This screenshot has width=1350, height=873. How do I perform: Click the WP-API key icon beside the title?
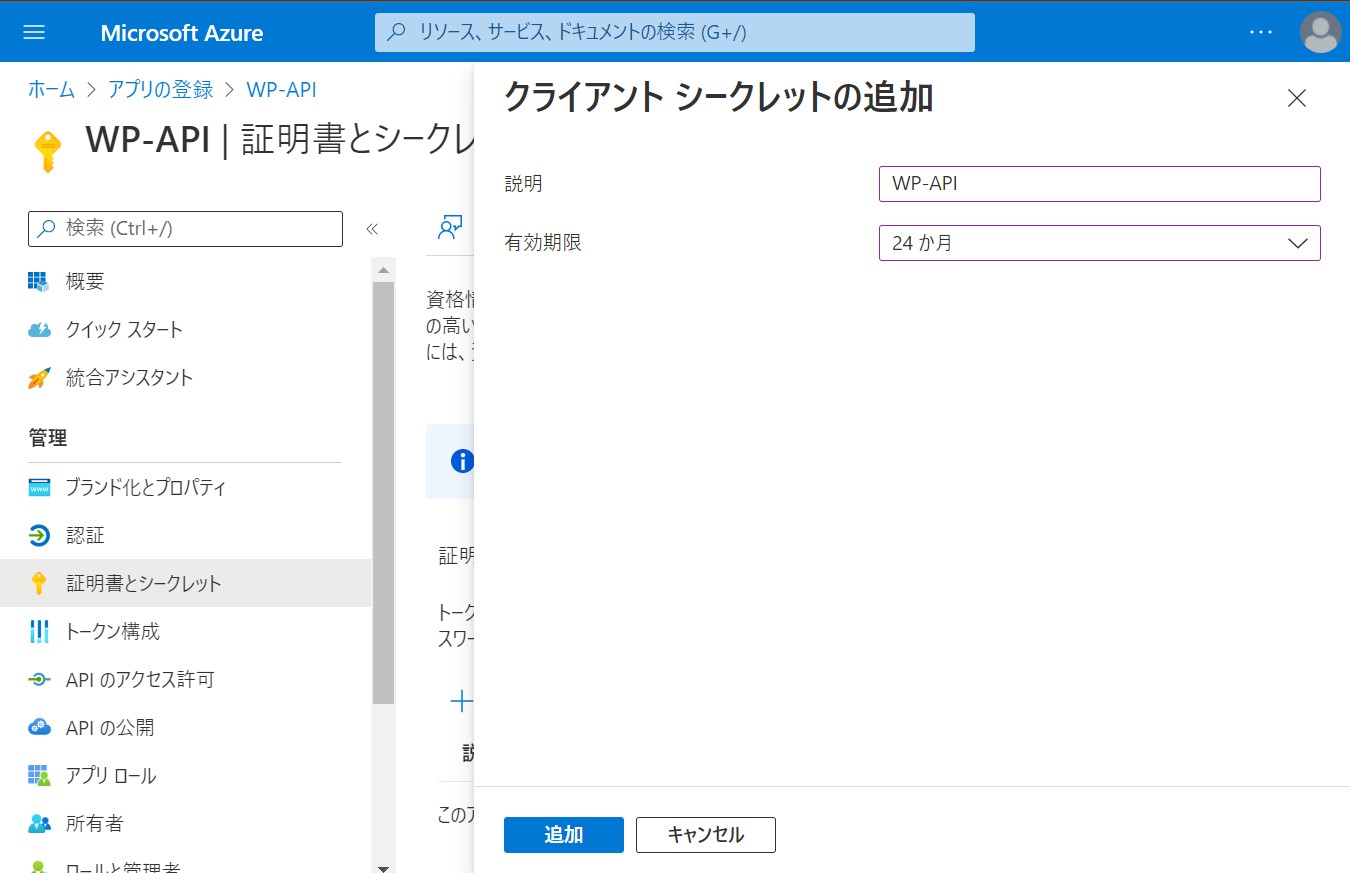(x=47, y=151)
